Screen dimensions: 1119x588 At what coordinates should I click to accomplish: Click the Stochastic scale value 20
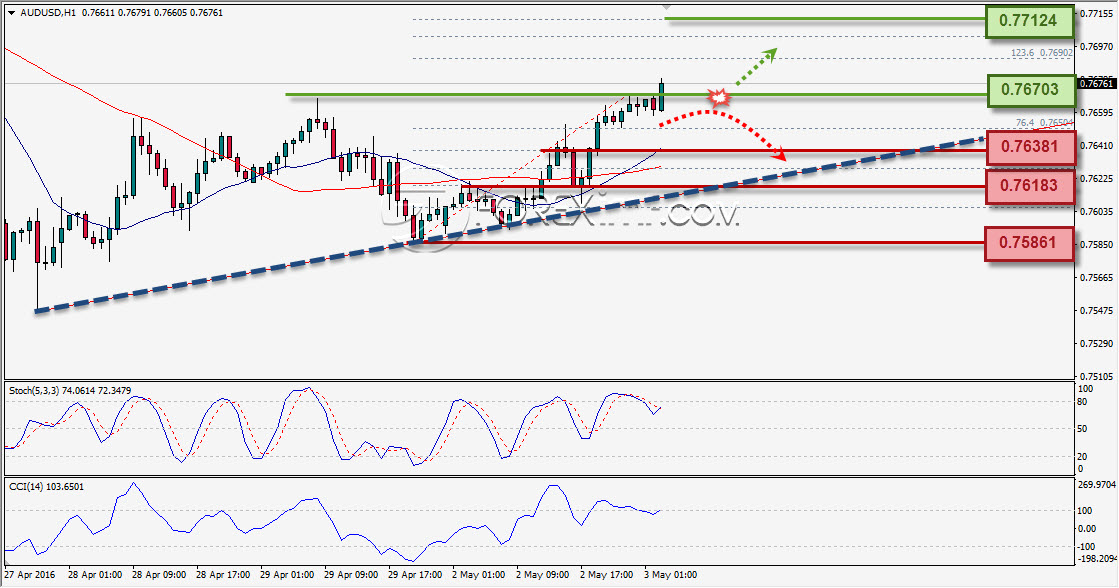pos(1082,457)
